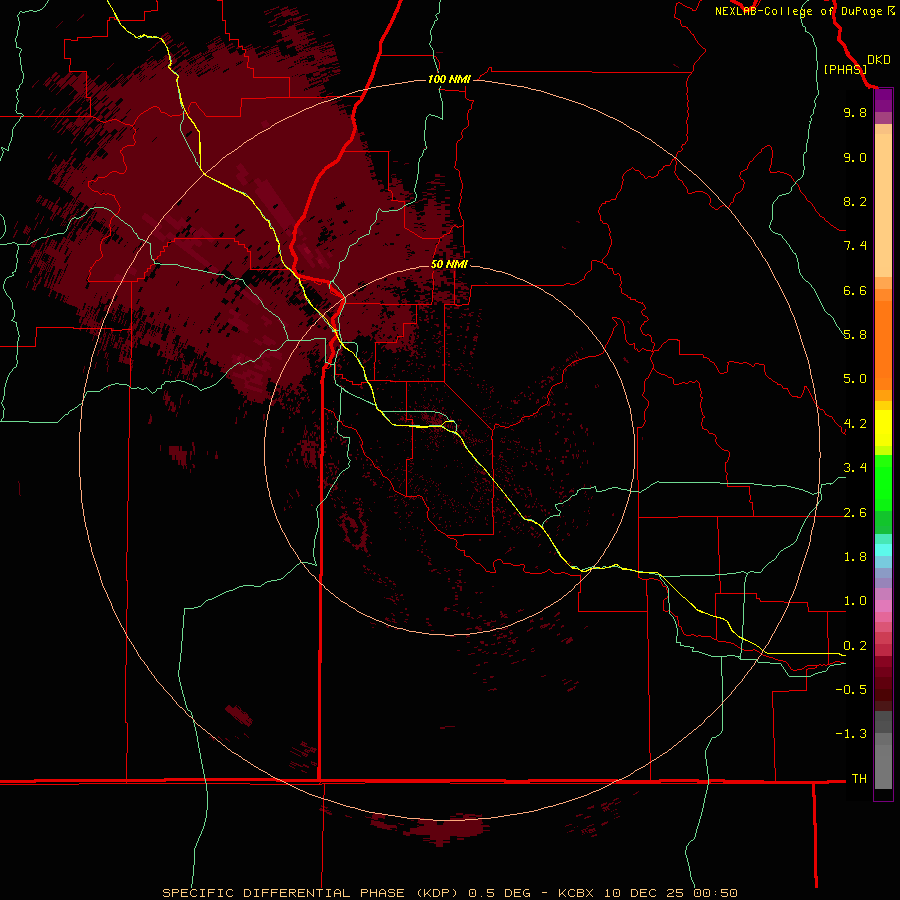900x900 pixels.
Task: Click the 00:50 timestamp in the caption
Action: pyautogui.click(x=715, y=893)
